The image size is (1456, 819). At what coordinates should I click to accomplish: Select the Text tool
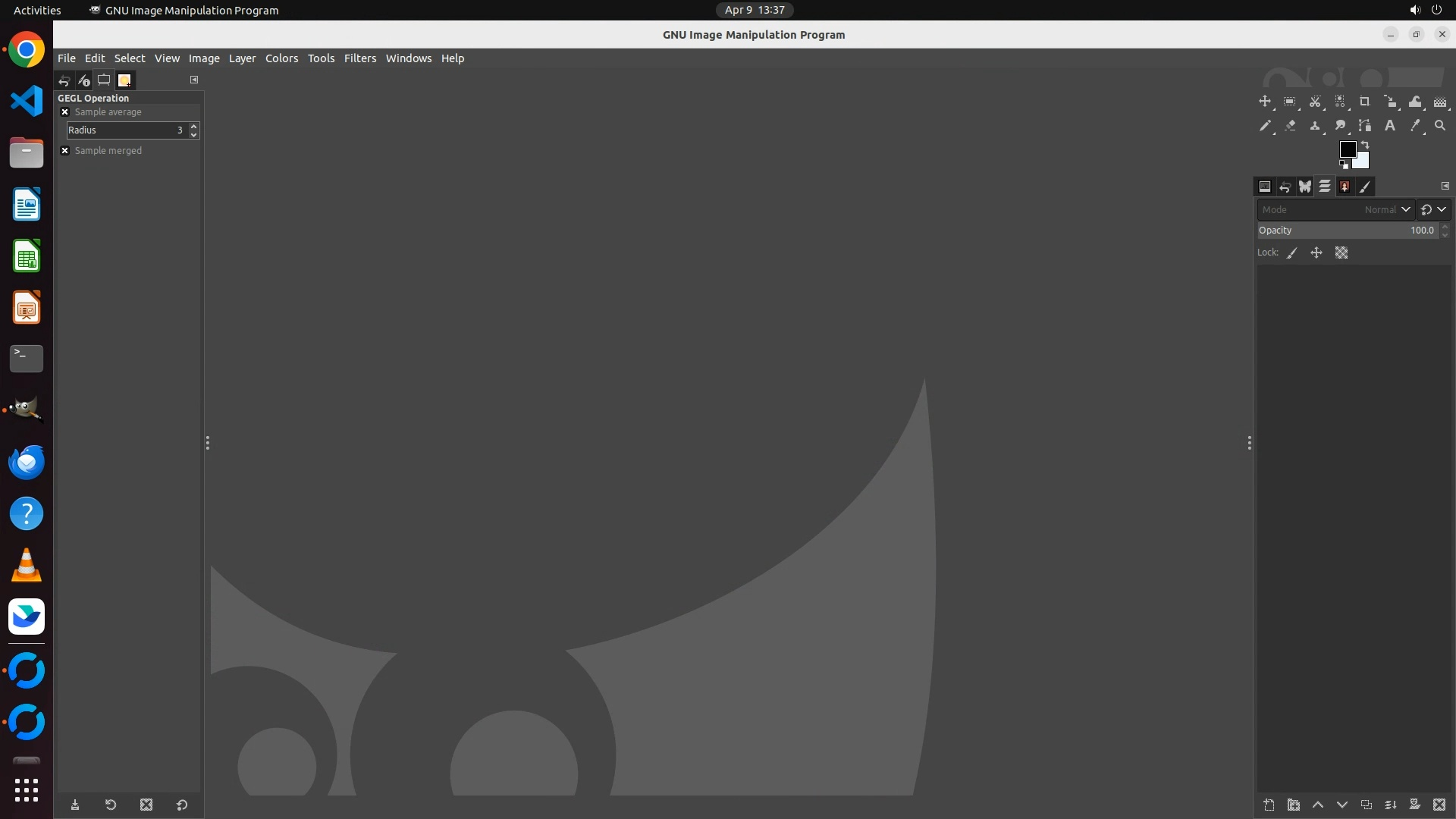click(1390, 126)
